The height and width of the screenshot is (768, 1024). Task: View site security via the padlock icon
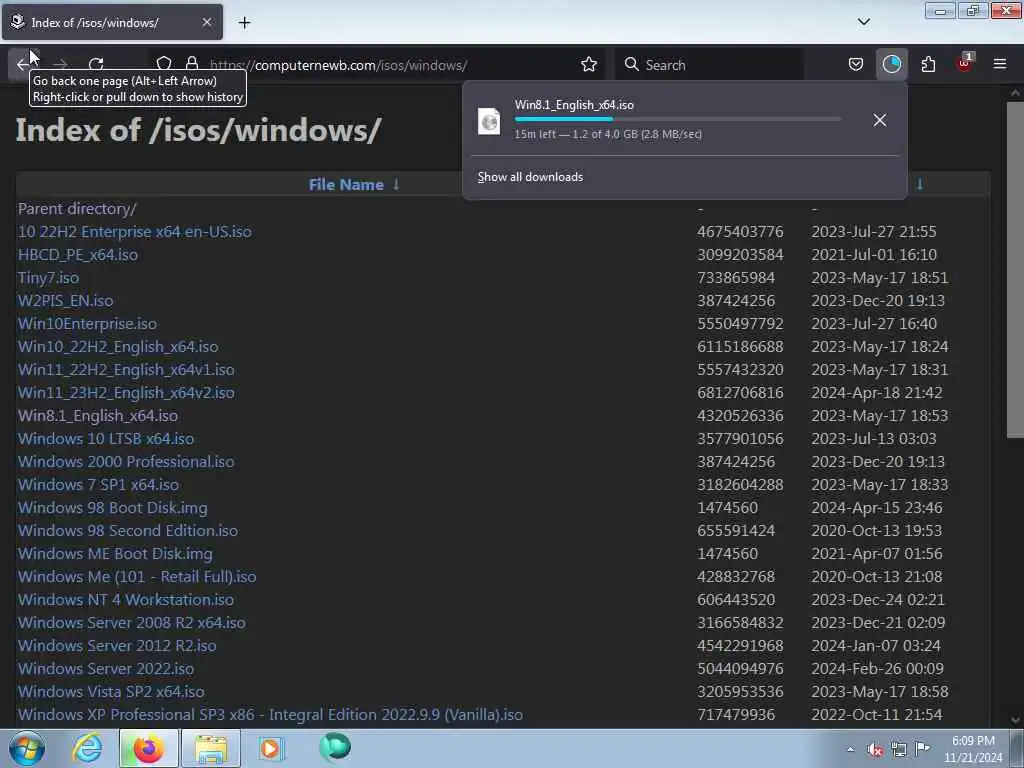coord(191,64)
